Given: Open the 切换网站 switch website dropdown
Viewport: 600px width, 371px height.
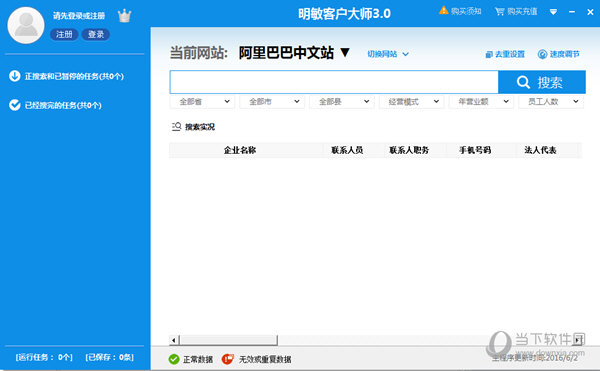Looking at the screenshot, I should click(x=388, y=54).
